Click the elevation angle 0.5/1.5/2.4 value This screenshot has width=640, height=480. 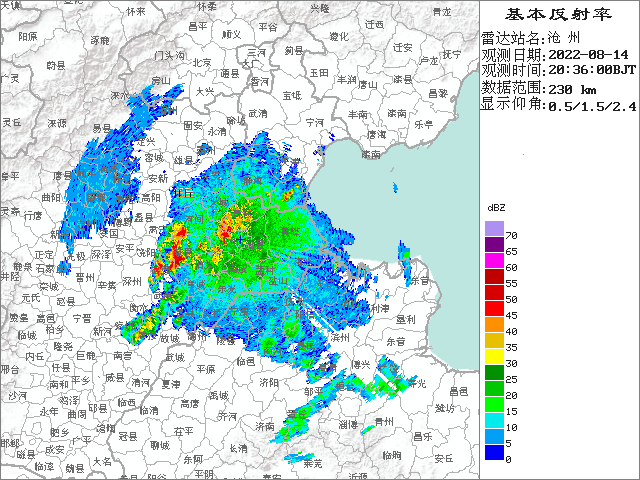point(591,105)
